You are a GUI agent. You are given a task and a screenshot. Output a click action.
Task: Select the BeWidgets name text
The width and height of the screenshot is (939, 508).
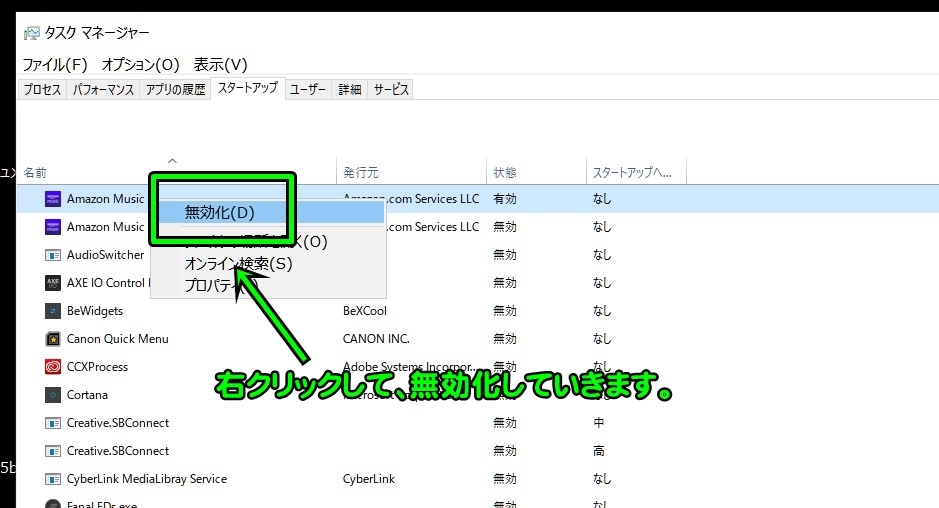point(95,311)
